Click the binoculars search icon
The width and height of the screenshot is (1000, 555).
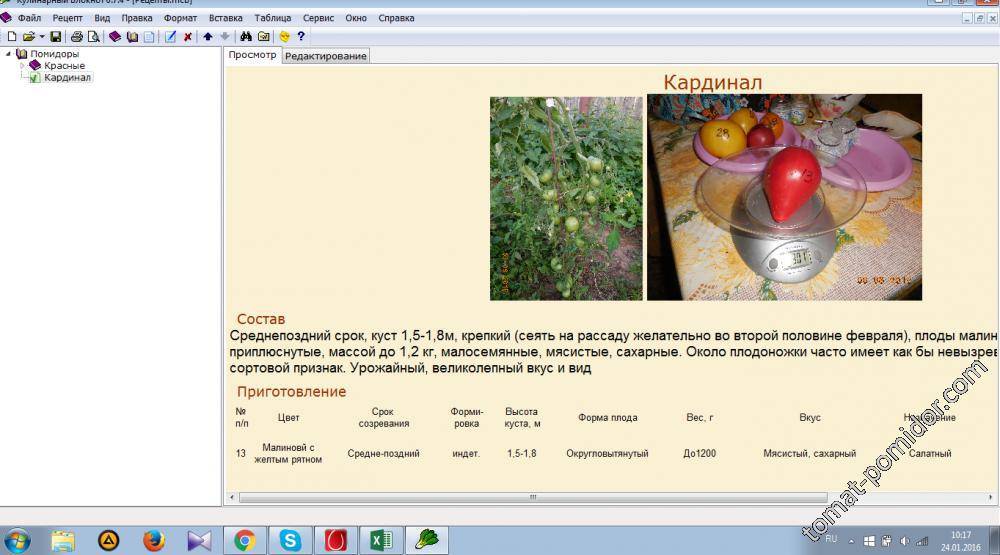(246, 37)
